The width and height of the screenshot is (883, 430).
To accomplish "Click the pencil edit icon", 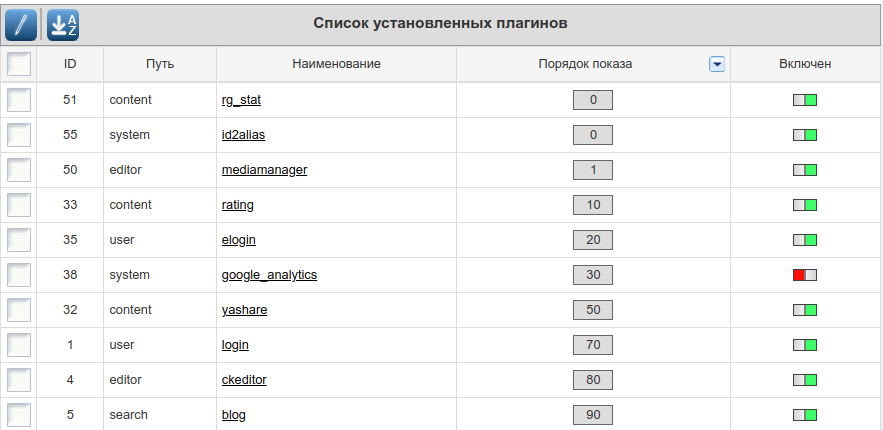I will tap(21, 24).
